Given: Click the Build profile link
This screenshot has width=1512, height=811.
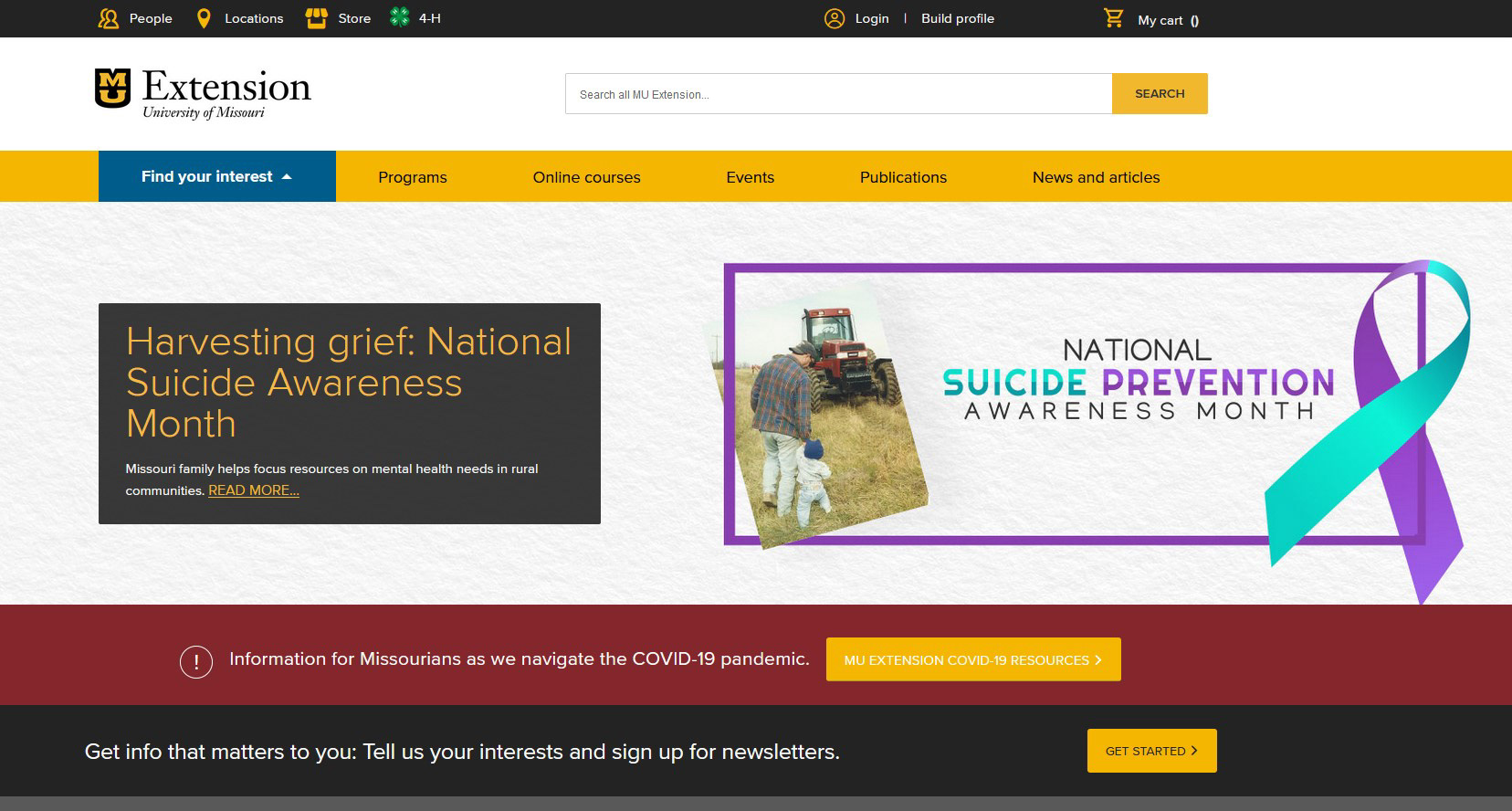Looking at the screenshot, I should (958, 18).
